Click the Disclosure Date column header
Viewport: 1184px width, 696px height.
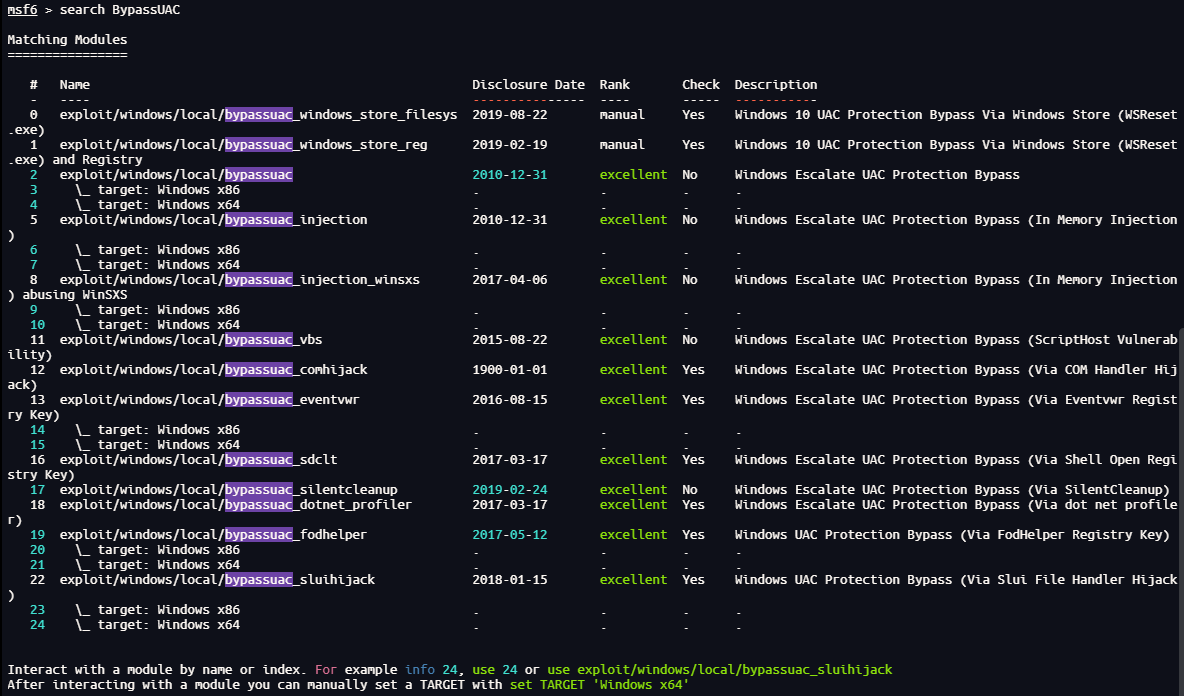coord(528,85)
